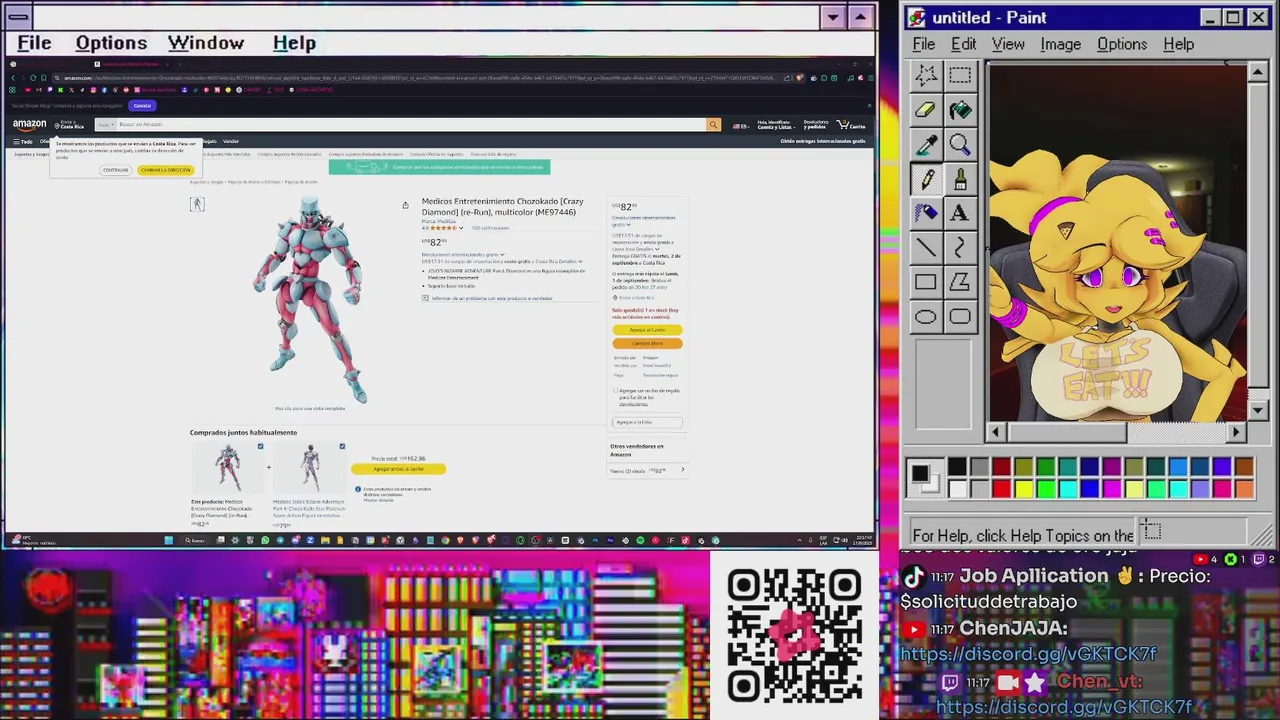Open the Window menu in the outer frame

click(x=206, y=43)
